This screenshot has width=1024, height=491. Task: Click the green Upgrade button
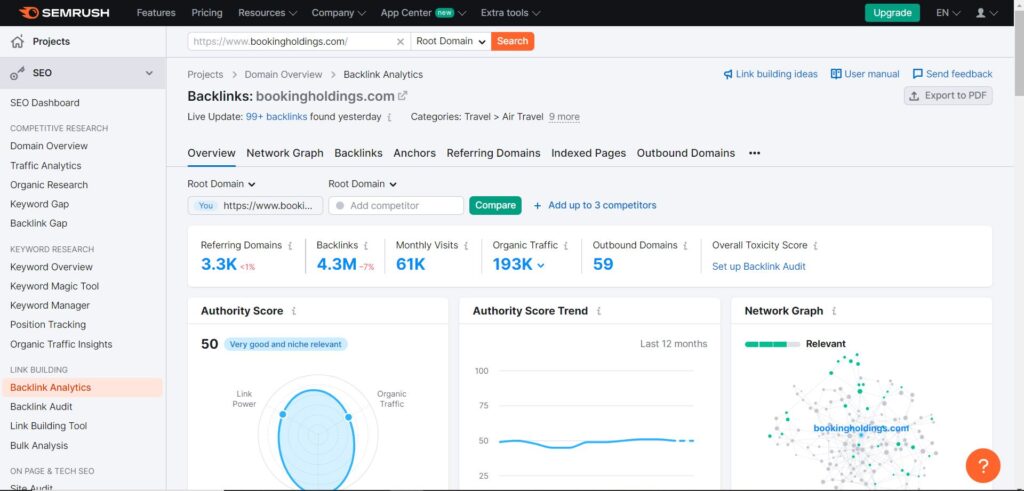pos(892,13)
